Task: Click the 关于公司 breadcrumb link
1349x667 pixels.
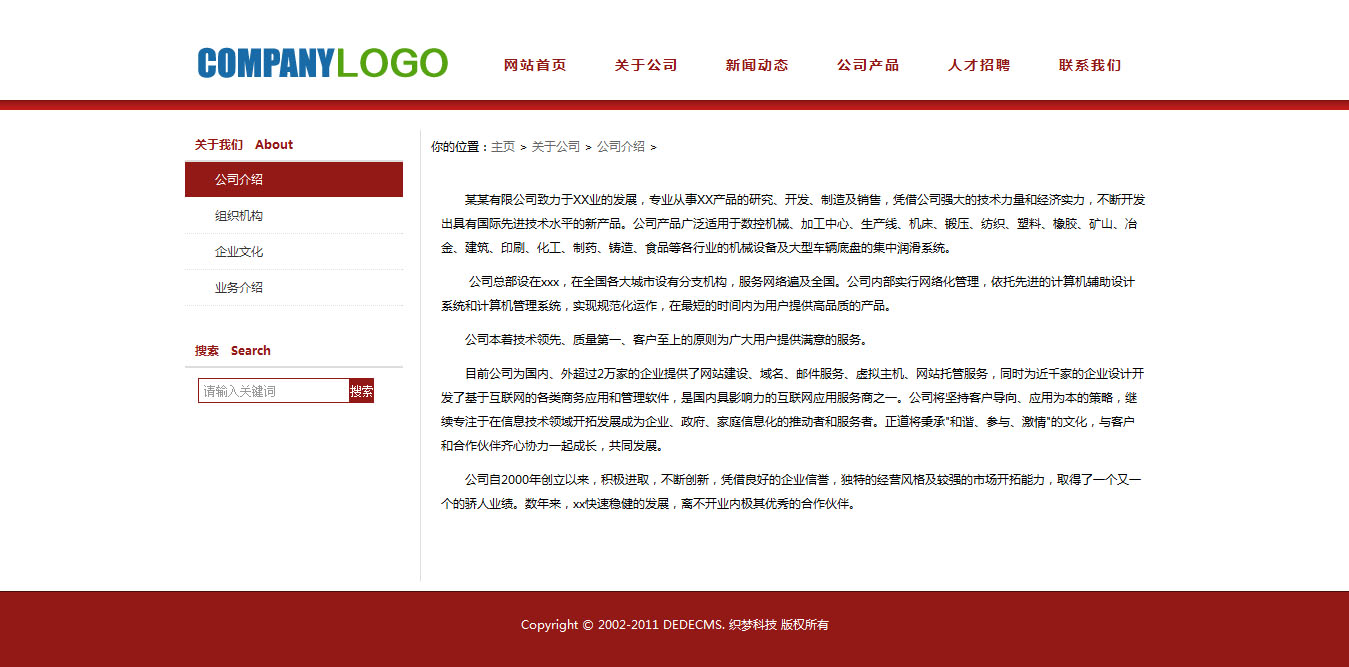Action: coord(555,147)
